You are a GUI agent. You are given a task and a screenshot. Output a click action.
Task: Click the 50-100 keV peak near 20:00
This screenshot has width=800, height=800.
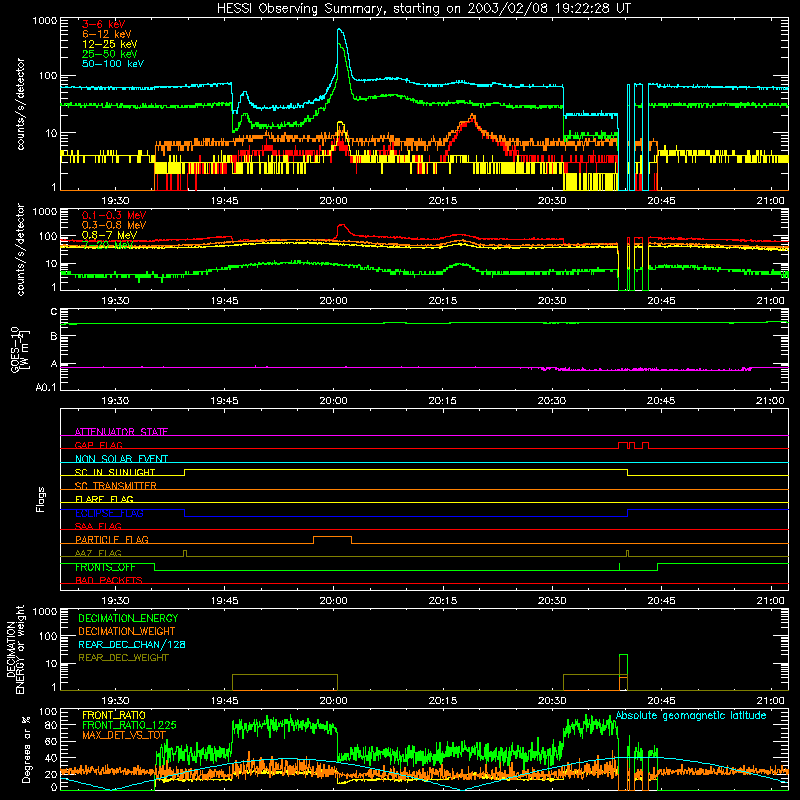(x=340, y=31)
